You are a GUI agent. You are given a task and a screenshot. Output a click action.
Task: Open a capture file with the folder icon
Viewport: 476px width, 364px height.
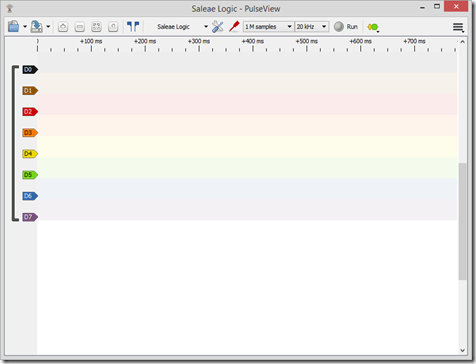click(13, 26)
